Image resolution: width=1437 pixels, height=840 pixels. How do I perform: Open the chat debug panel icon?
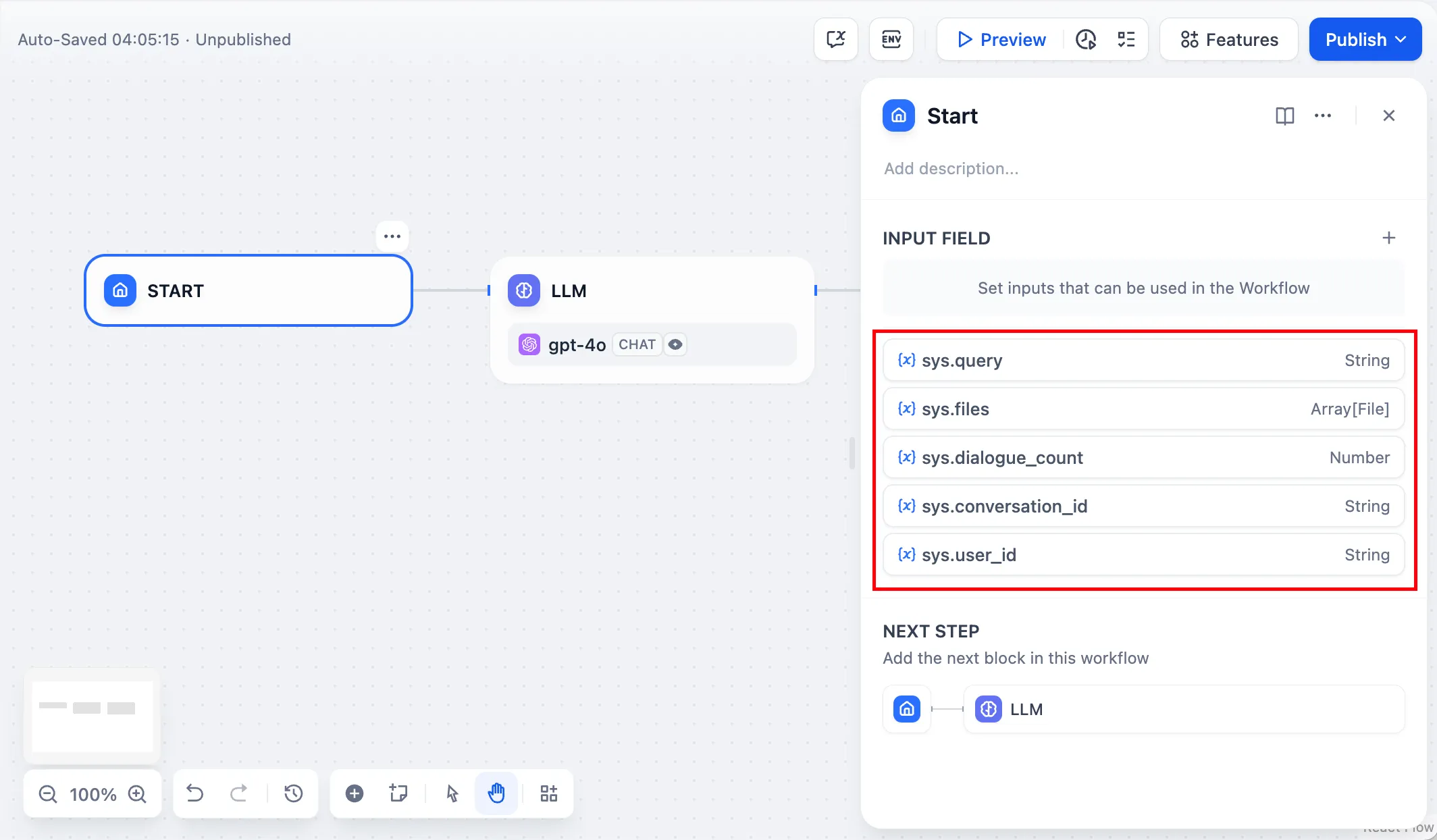point(835,39)
